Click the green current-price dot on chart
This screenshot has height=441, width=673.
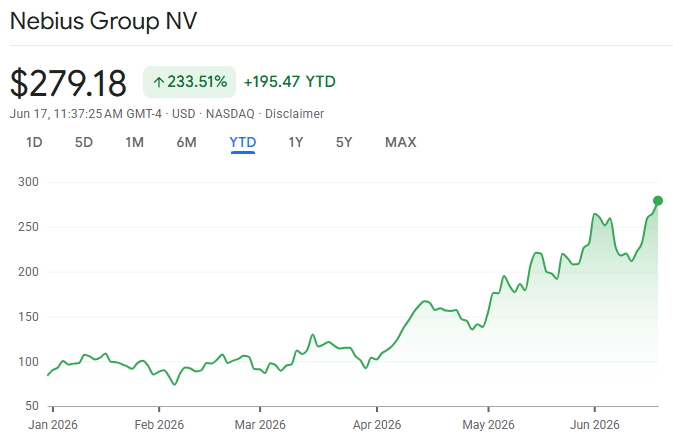(658, 201)
